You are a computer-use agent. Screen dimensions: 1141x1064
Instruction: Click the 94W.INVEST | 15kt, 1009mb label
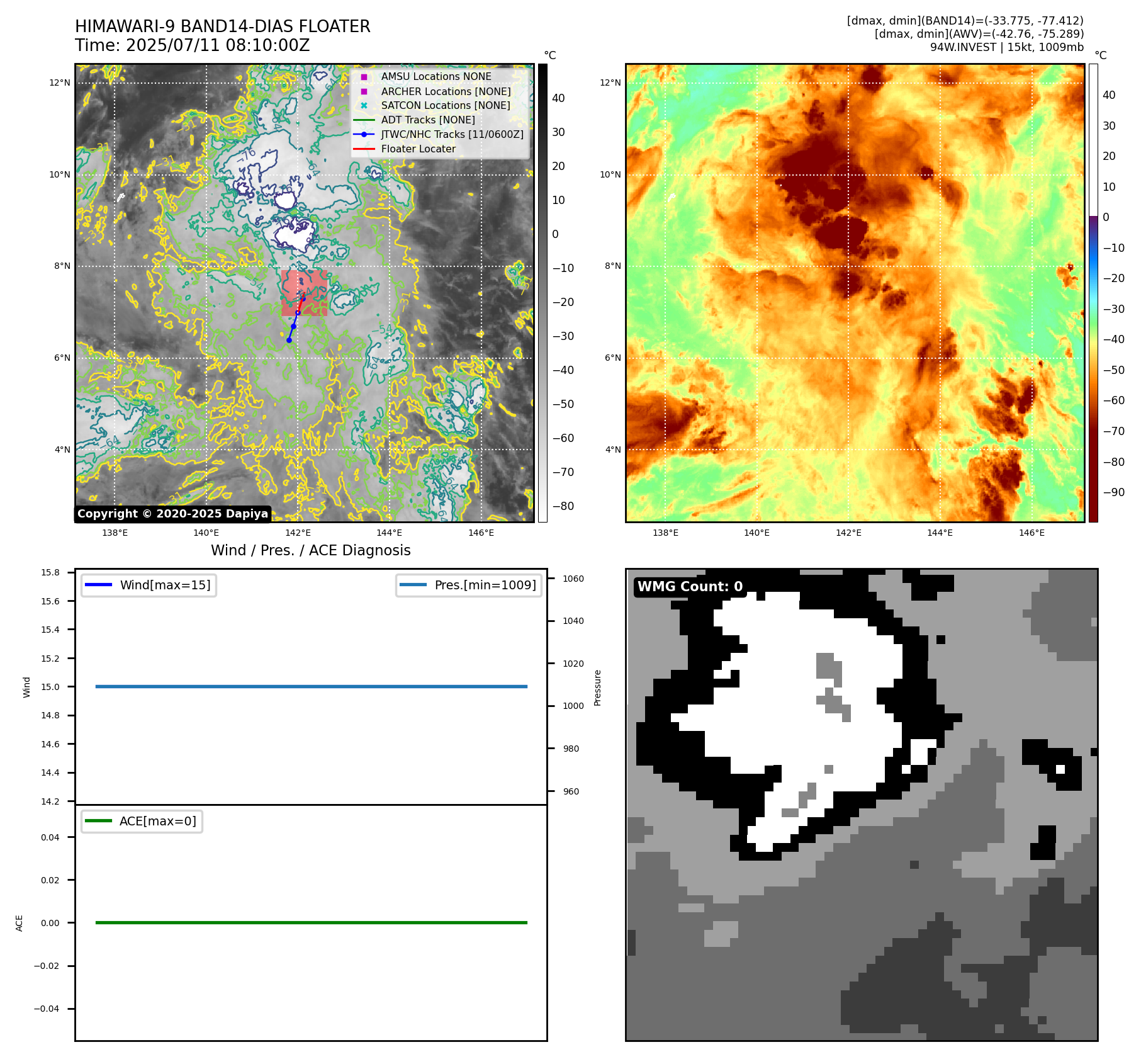click(1007, 47)
